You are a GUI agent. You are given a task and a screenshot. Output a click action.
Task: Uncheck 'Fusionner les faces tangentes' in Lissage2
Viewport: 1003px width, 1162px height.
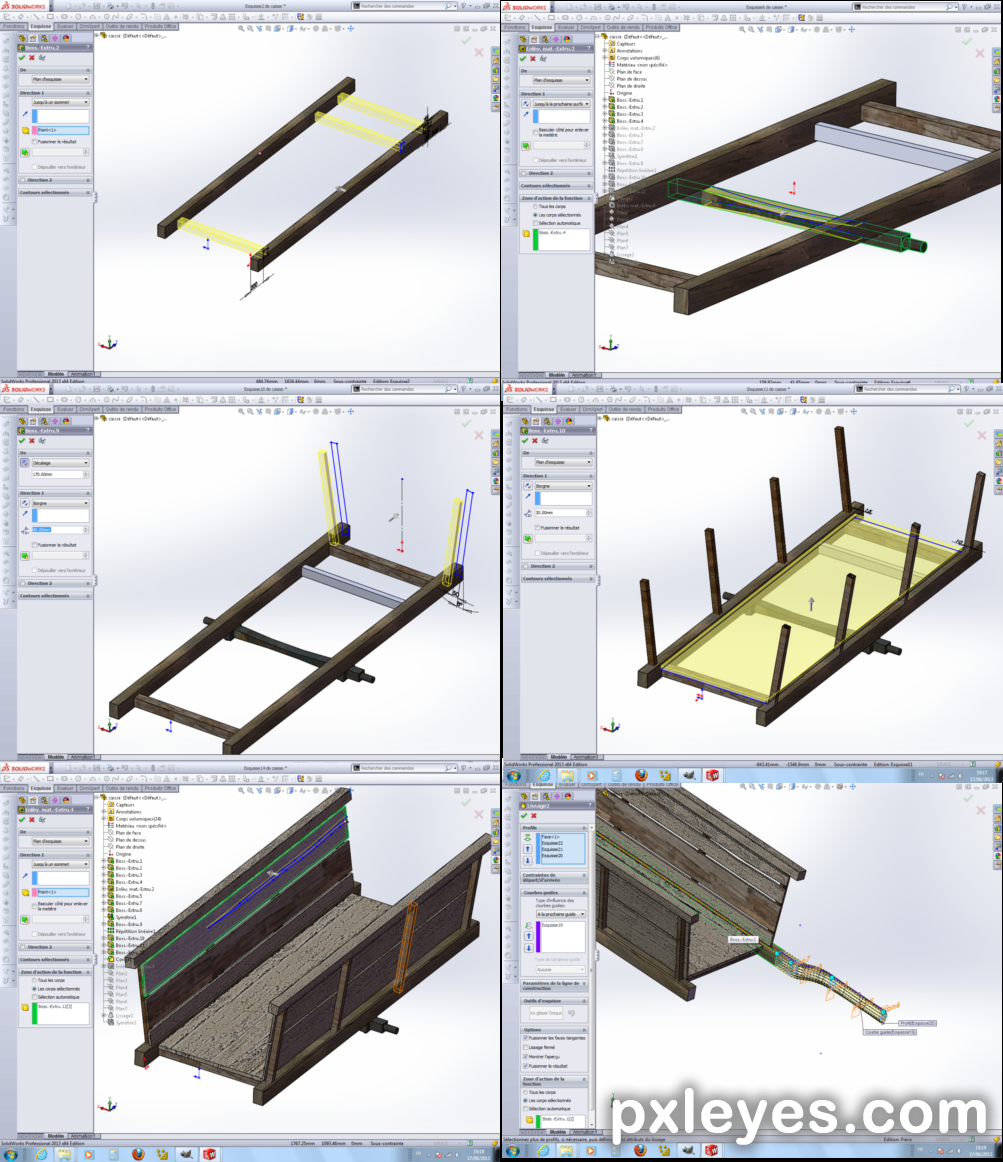(526, 1038)
